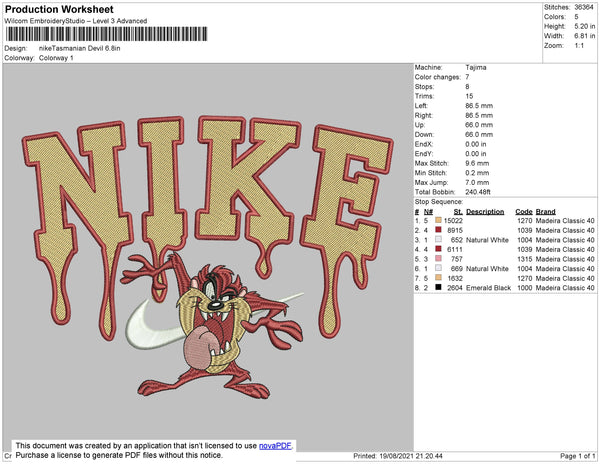The height and width of the screenshot is (464, 600).
Task: Click the Total Bobbin value '240.48ft'
Action: pyautogui.click(x=478, y=192)
